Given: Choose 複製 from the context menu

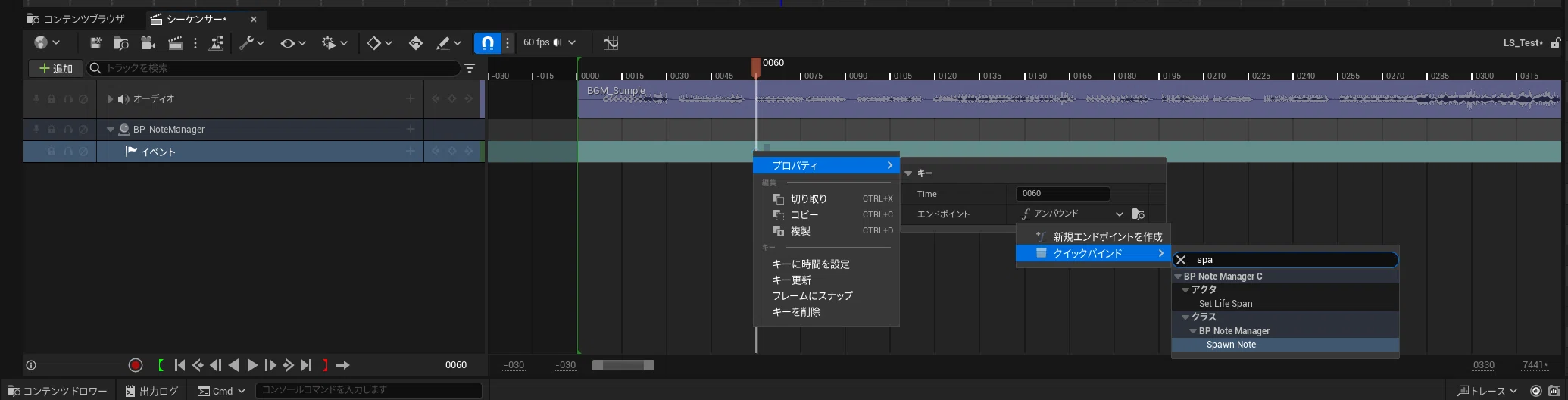Looking at the screenshot, I should (826, 230).
